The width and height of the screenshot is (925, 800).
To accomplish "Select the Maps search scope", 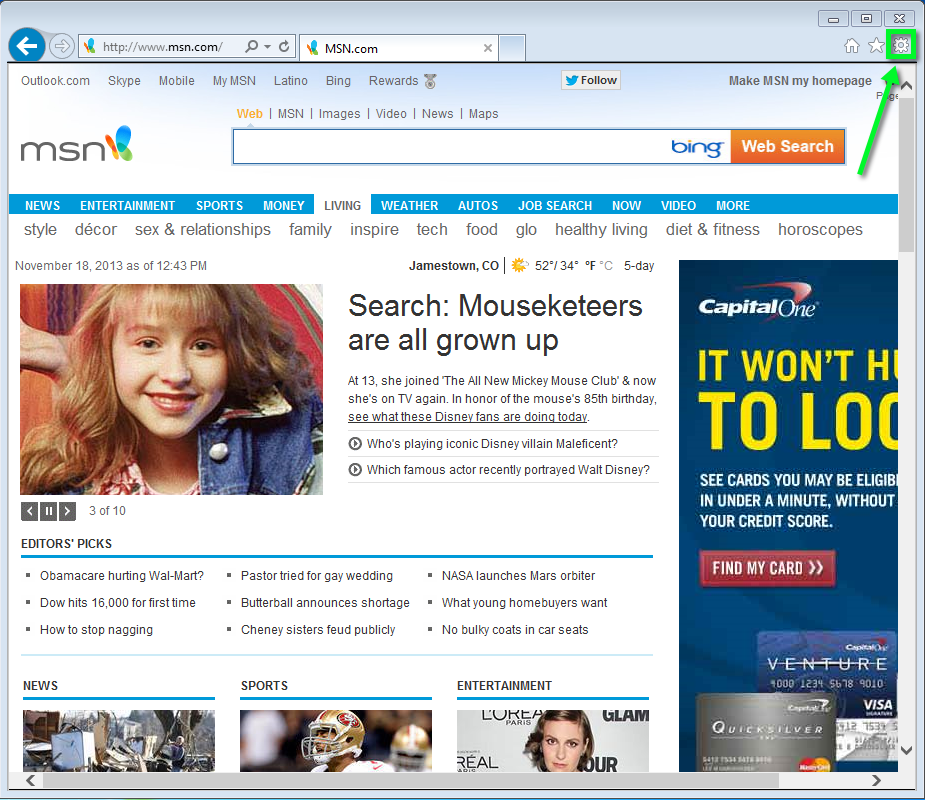I will click(x=483, y=114).
